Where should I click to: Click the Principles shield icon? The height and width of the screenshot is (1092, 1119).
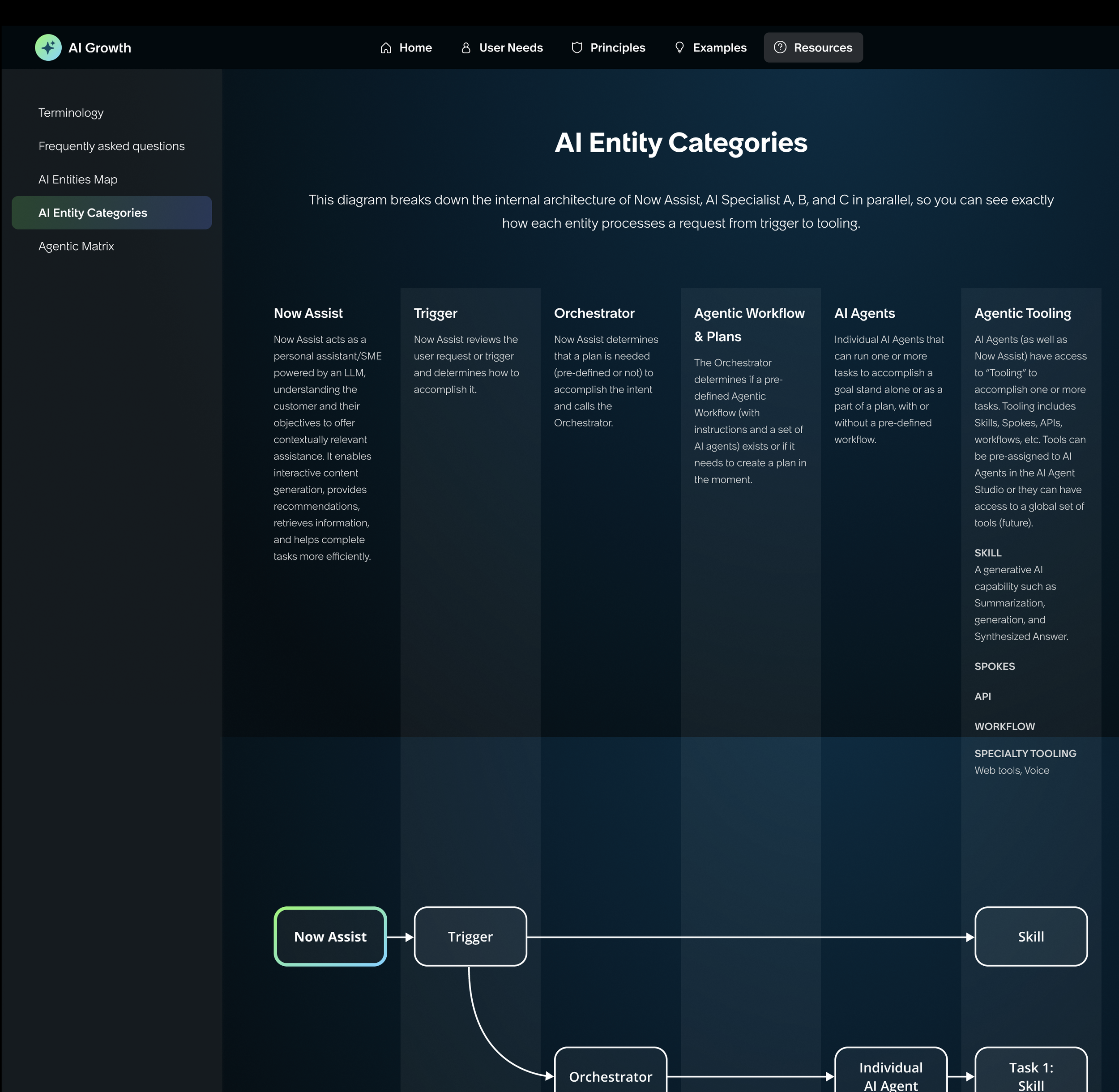577,47
